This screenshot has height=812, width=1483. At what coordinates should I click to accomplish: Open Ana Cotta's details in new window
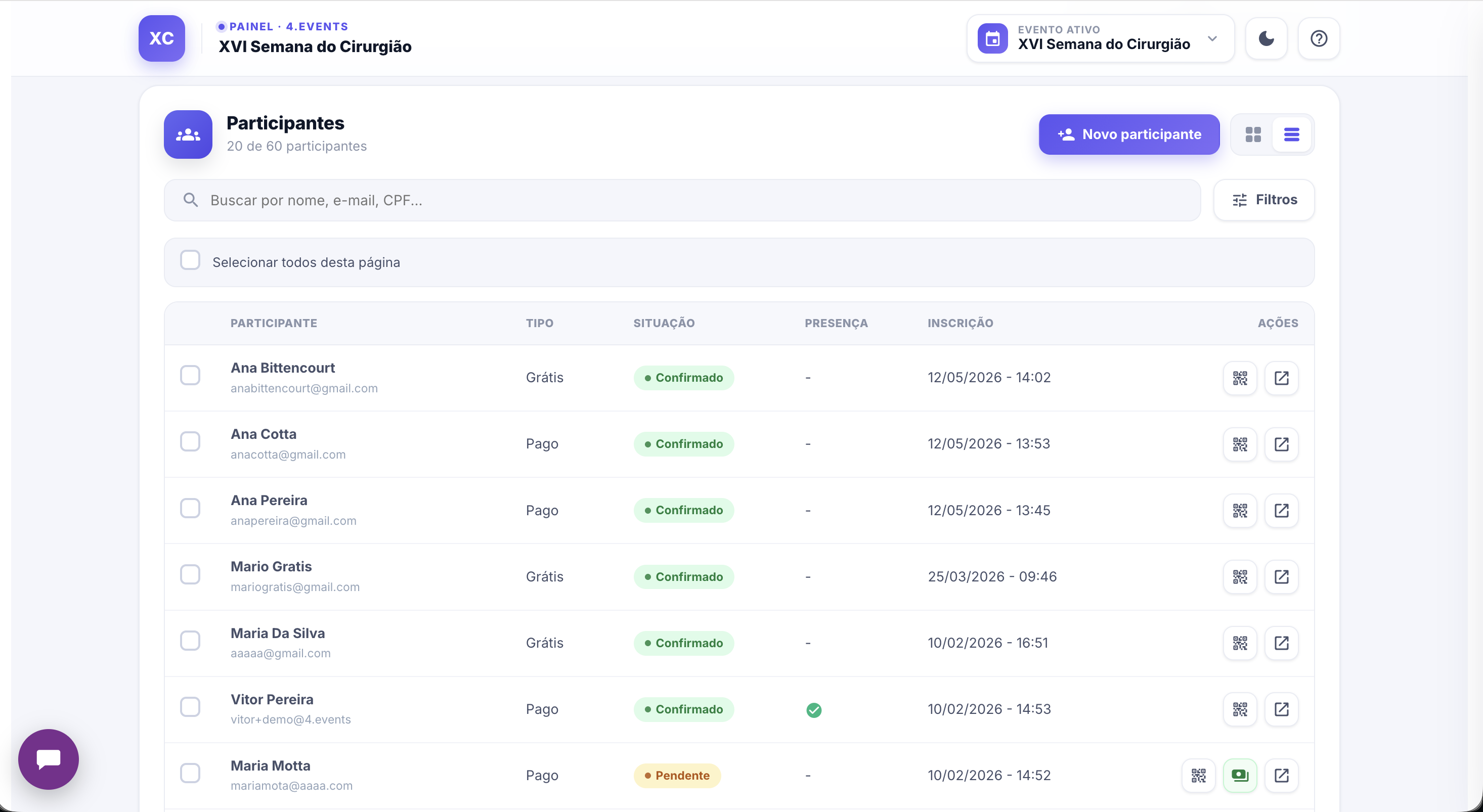coord(1281,444)
